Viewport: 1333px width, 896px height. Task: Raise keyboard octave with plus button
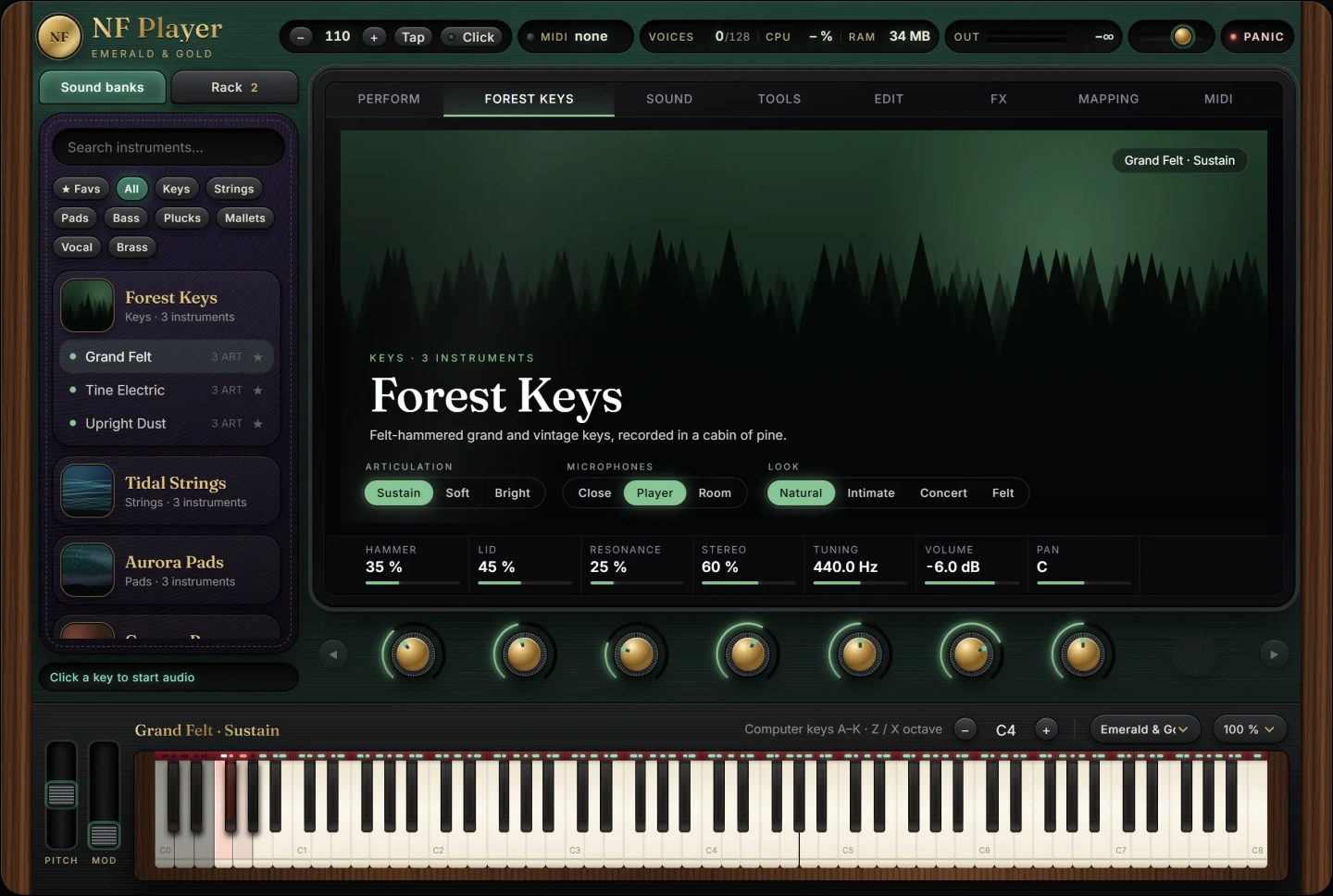(x=1046, y=729)
